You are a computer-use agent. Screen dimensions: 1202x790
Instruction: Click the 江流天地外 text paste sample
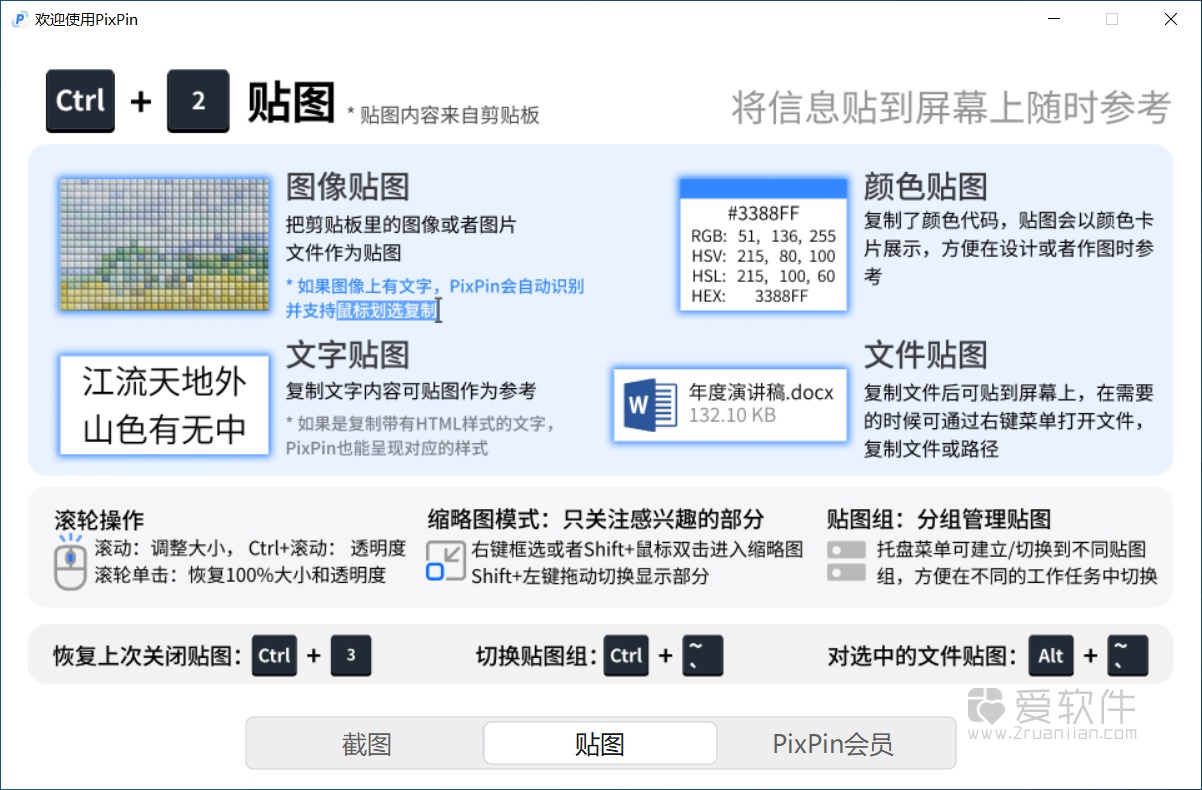pyautogui.click(x=163, y=405)
